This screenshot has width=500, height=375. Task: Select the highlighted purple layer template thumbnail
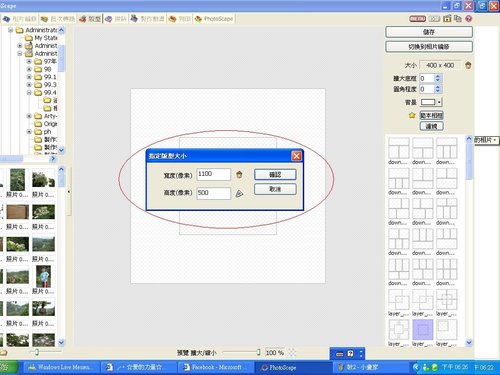pyautogui.click(x=423, y=330)
